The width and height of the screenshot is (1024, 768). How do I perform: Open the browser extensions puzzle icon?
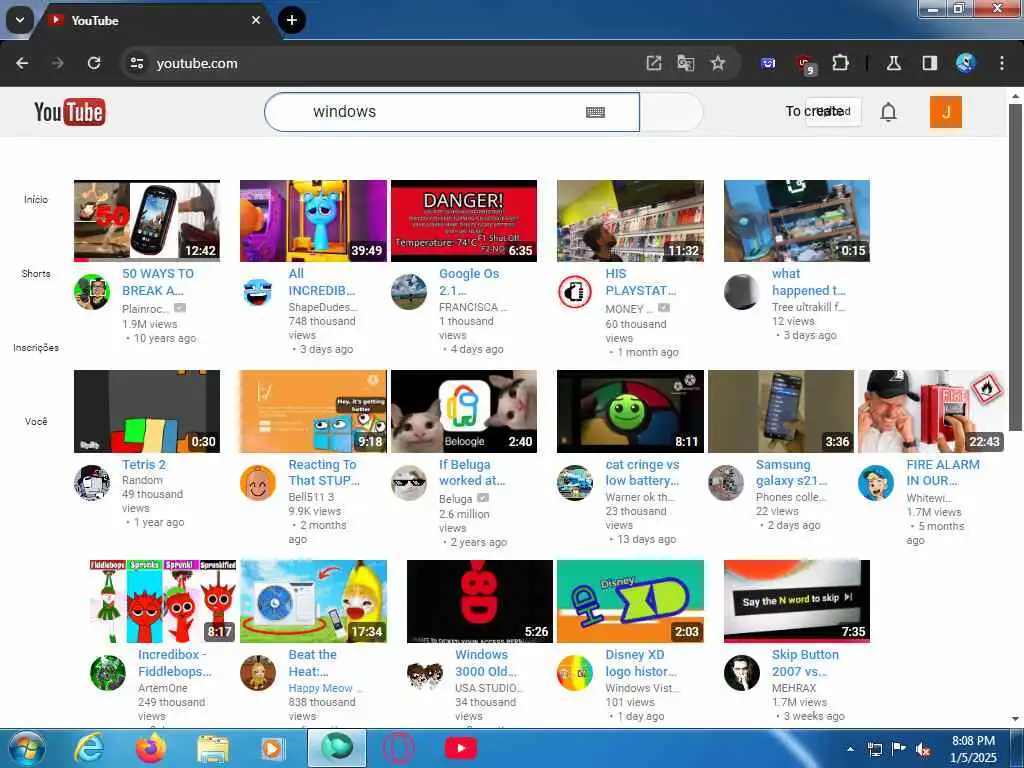840,63
